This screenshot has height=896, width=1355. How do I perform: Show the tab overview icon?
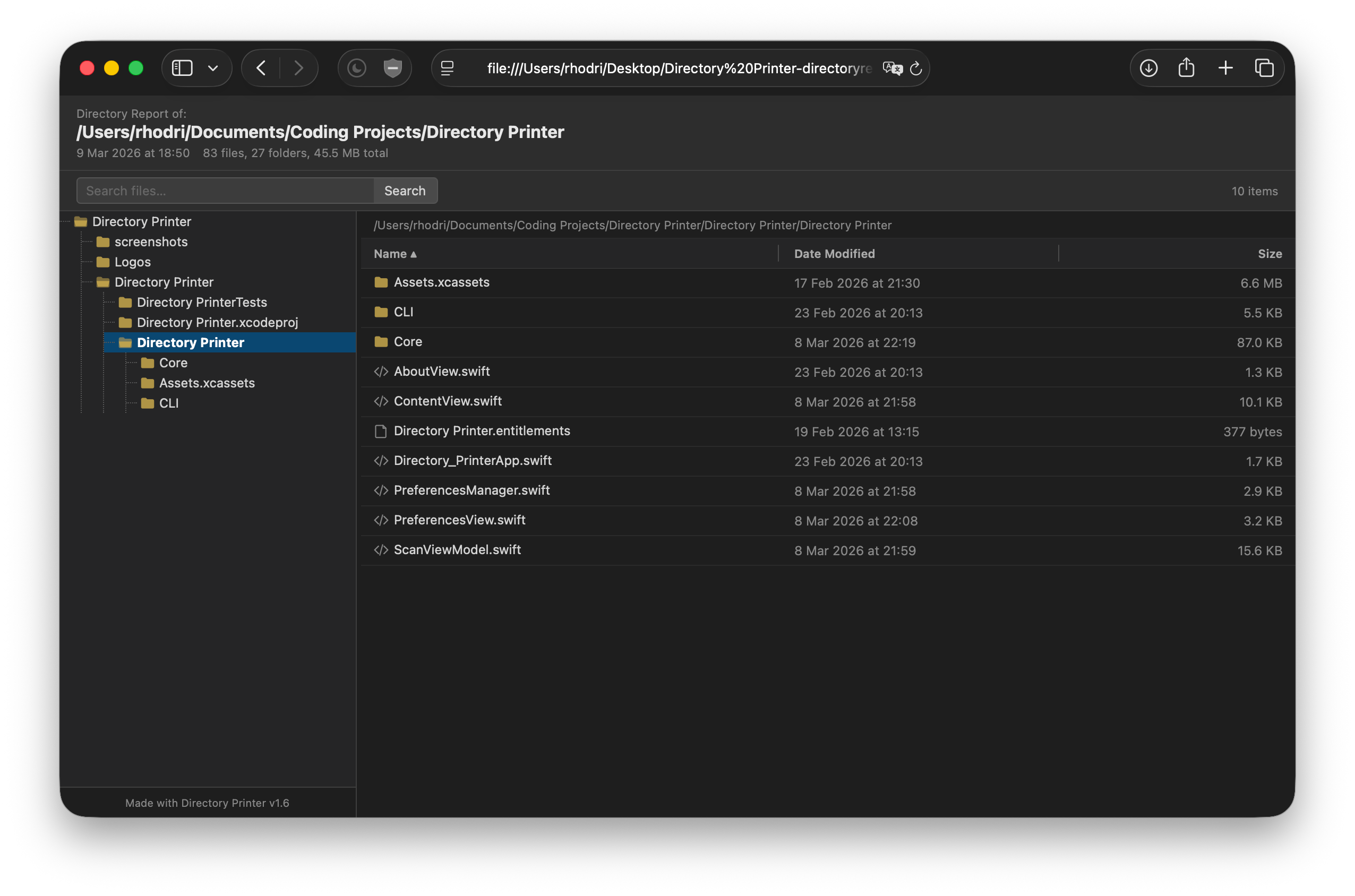(x=1264, y=68)
